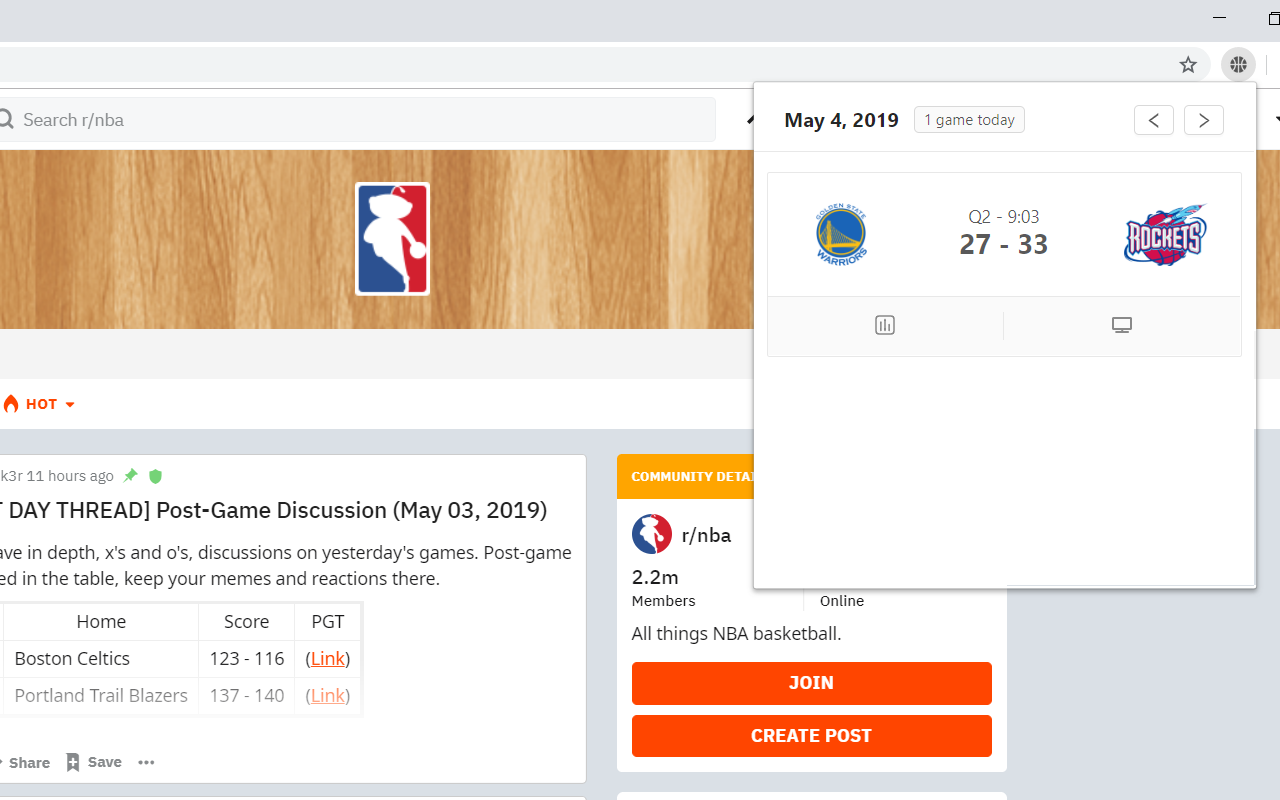Open the post's three-dot more options

(146, 762)
